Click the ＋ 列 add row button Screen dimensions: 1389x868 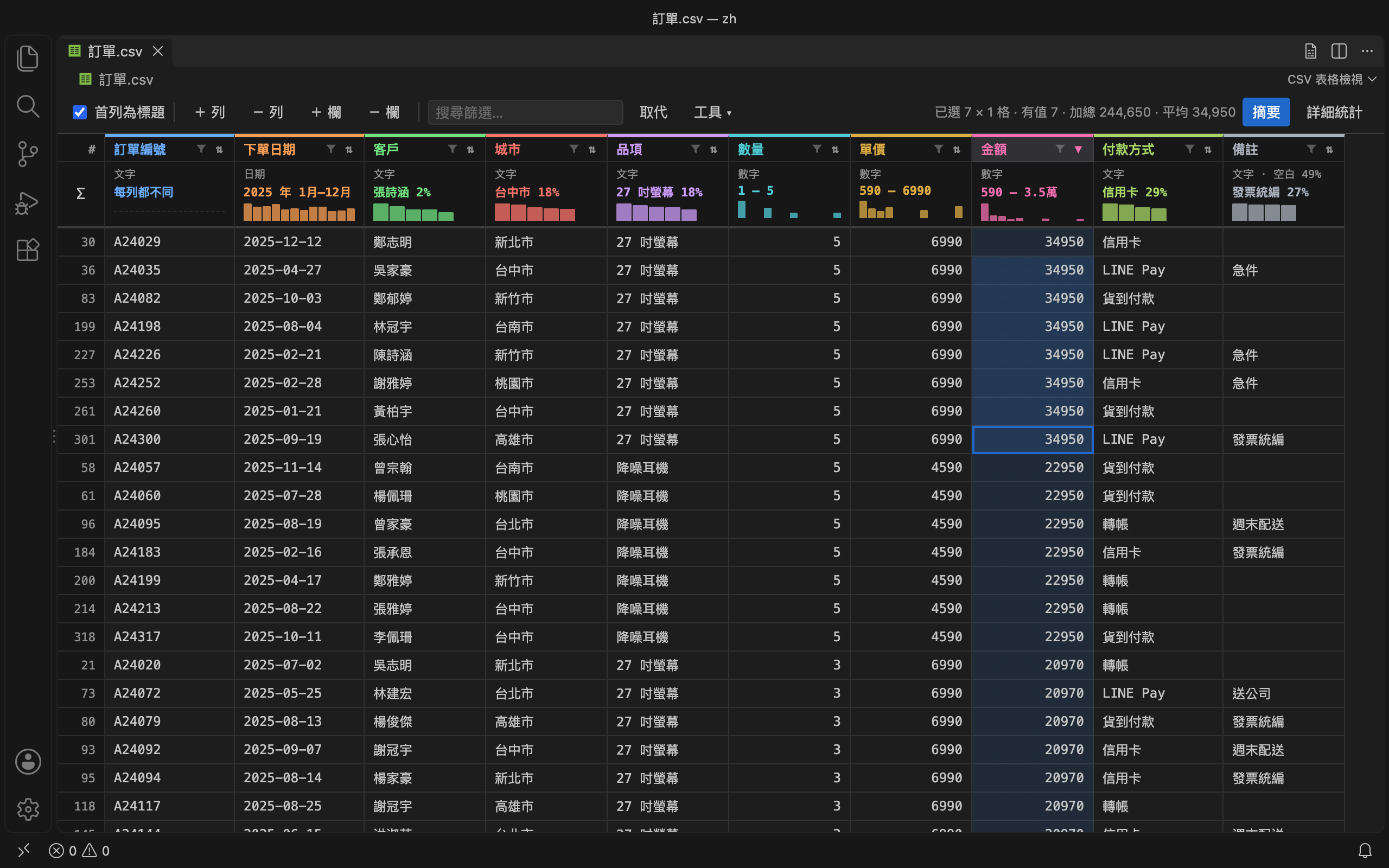pyautogui.click(x=209, y=112)
